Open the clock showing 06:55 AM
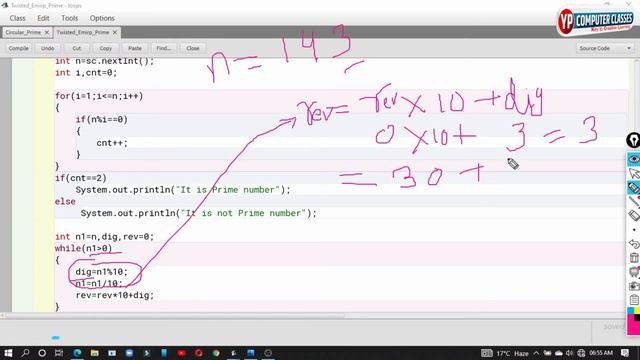 (x=601, y=353)
